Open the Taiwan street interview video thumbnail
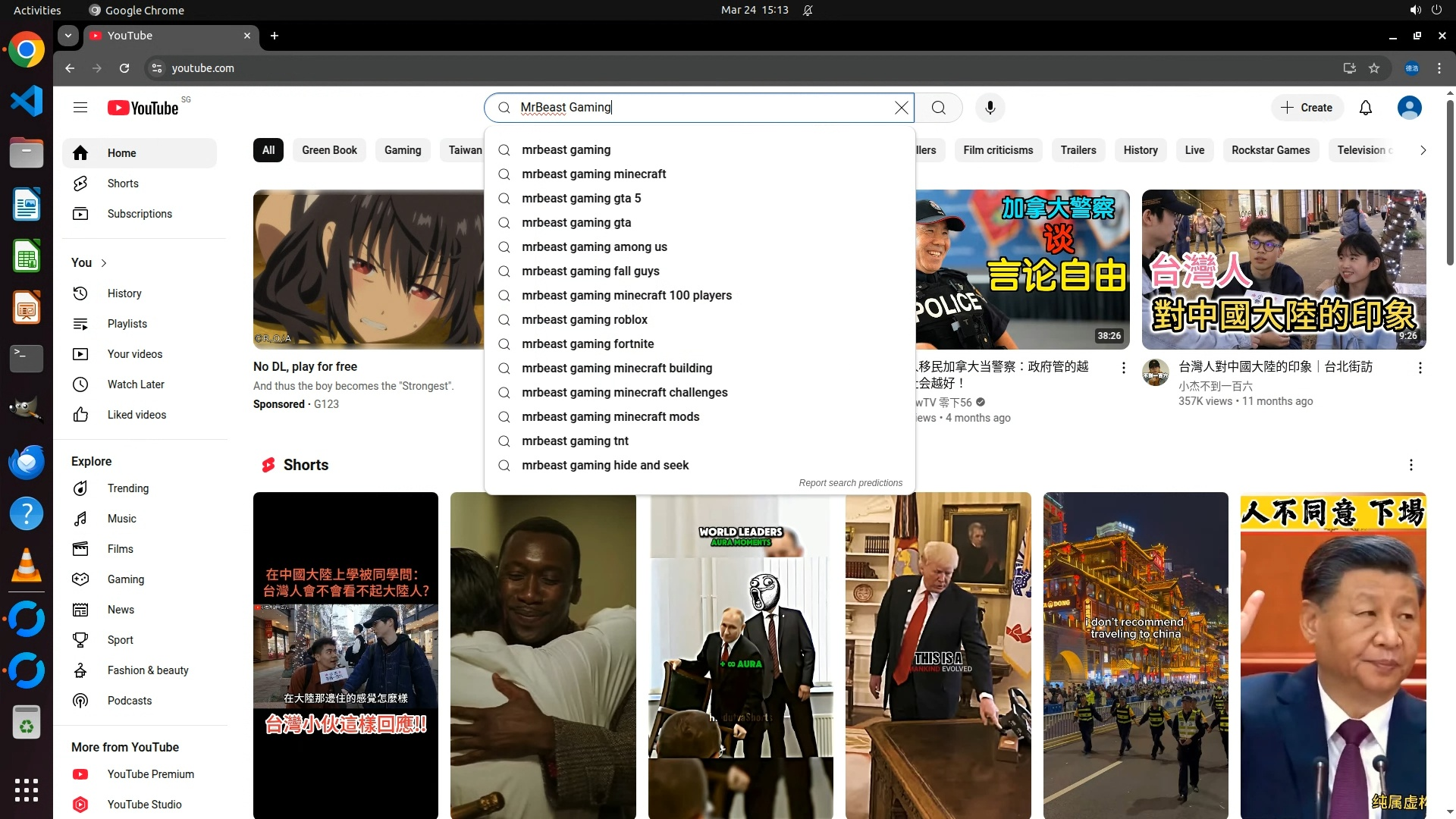 tap(1283, 269)
